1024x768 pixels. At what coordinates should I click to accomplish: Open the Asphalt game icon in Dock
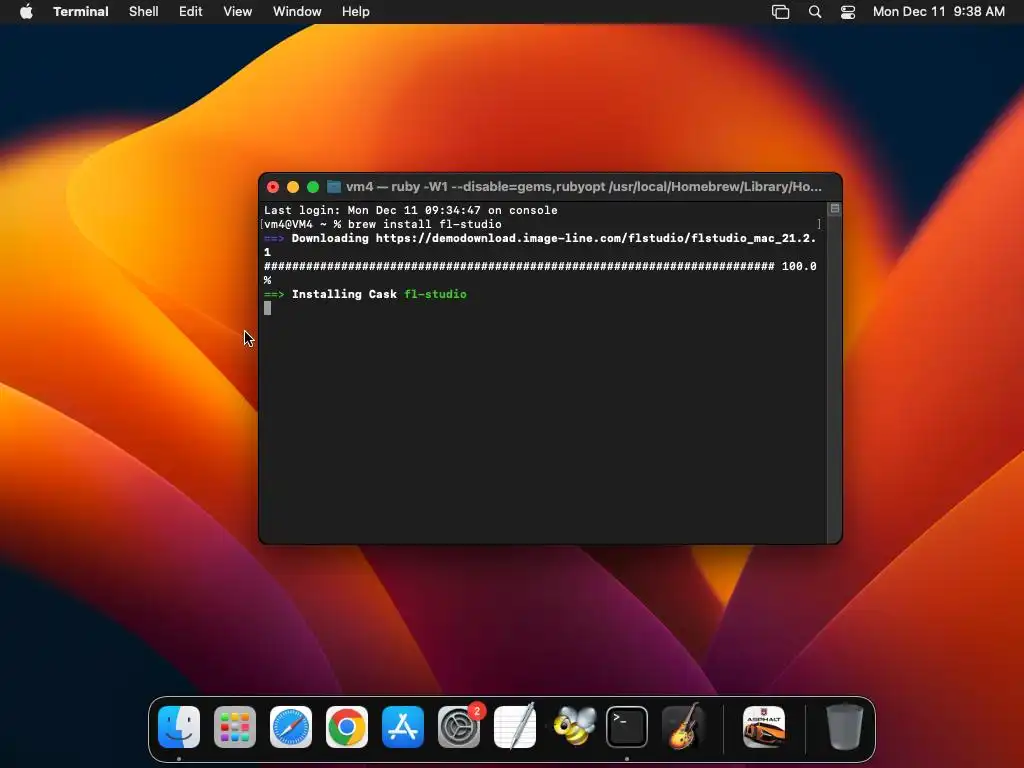click(x=764, y=726)
